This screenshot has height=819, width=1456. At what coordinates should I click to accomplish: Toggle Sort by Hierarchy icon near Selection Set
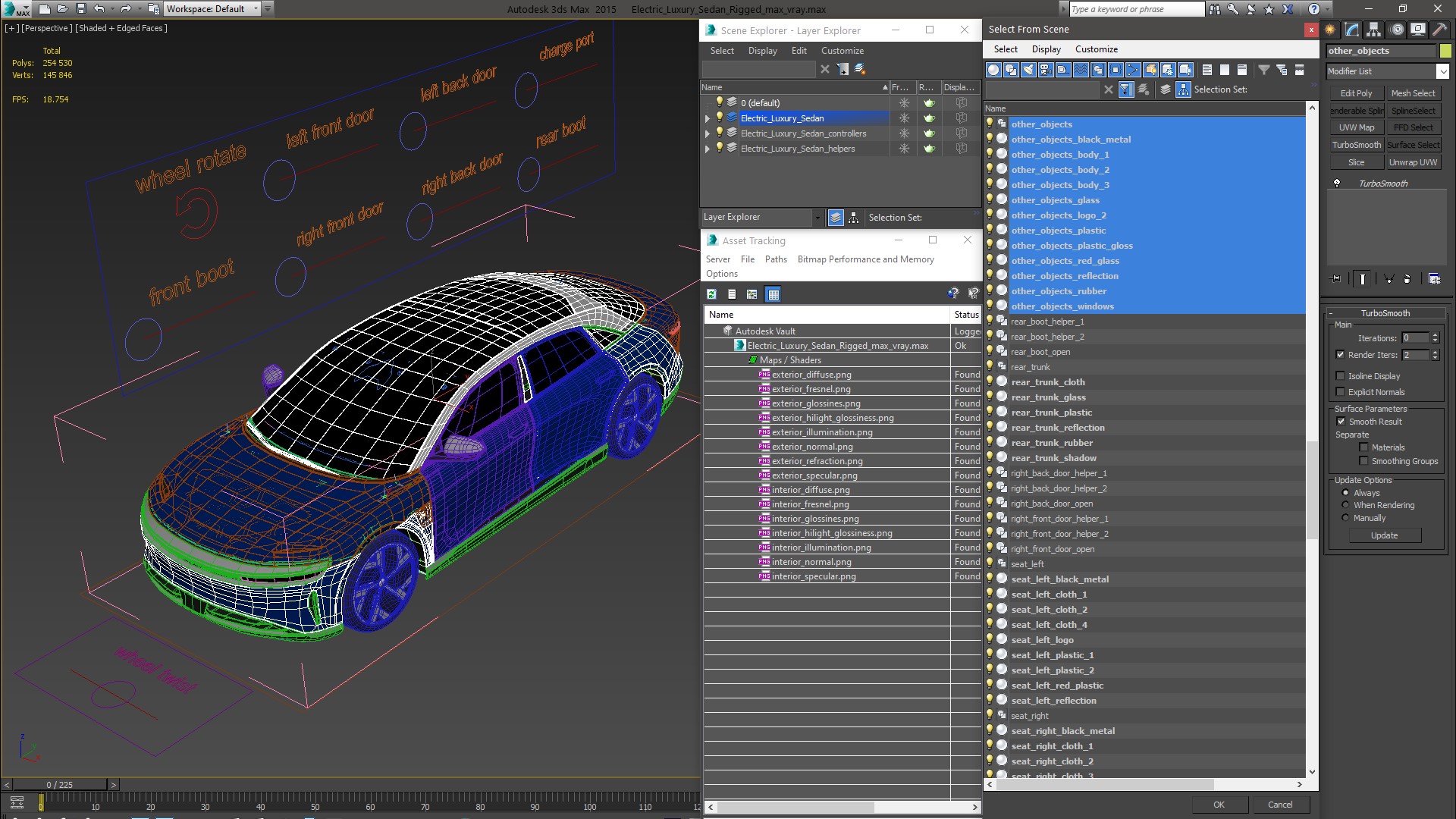coord(1183,89)
